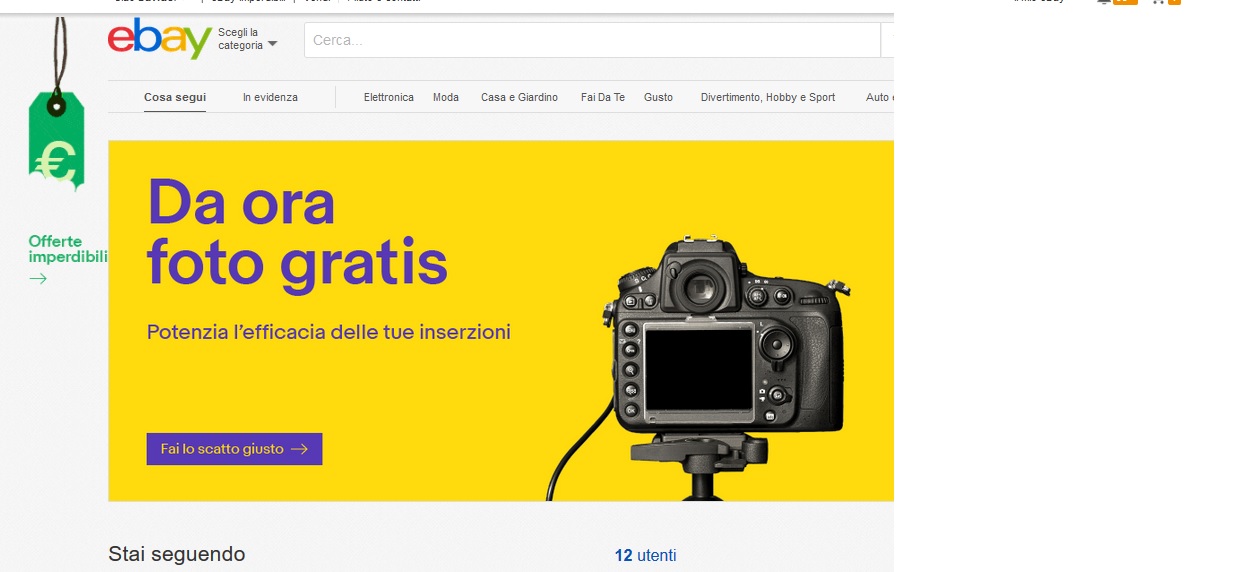Open the Casa e Giardino category
The image size is (1250, 572).
(519, 97)
